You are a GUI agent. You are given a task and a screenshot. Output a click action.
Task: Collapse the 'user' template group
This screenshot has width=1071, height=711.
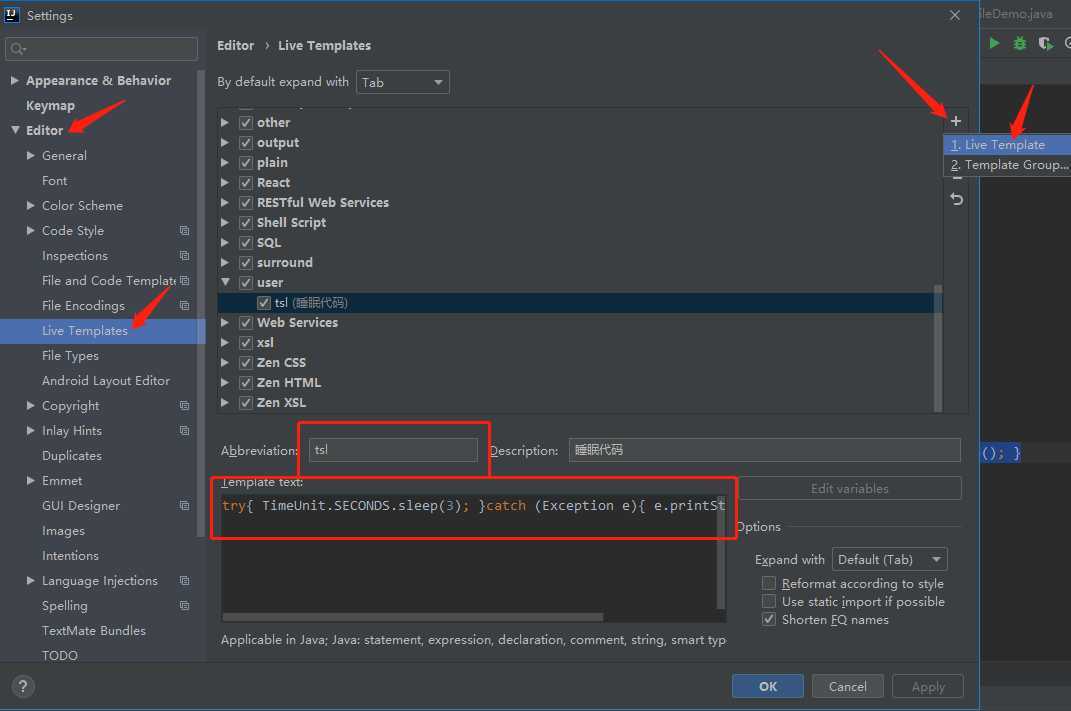pyautogui.click(x=225, y=282)
